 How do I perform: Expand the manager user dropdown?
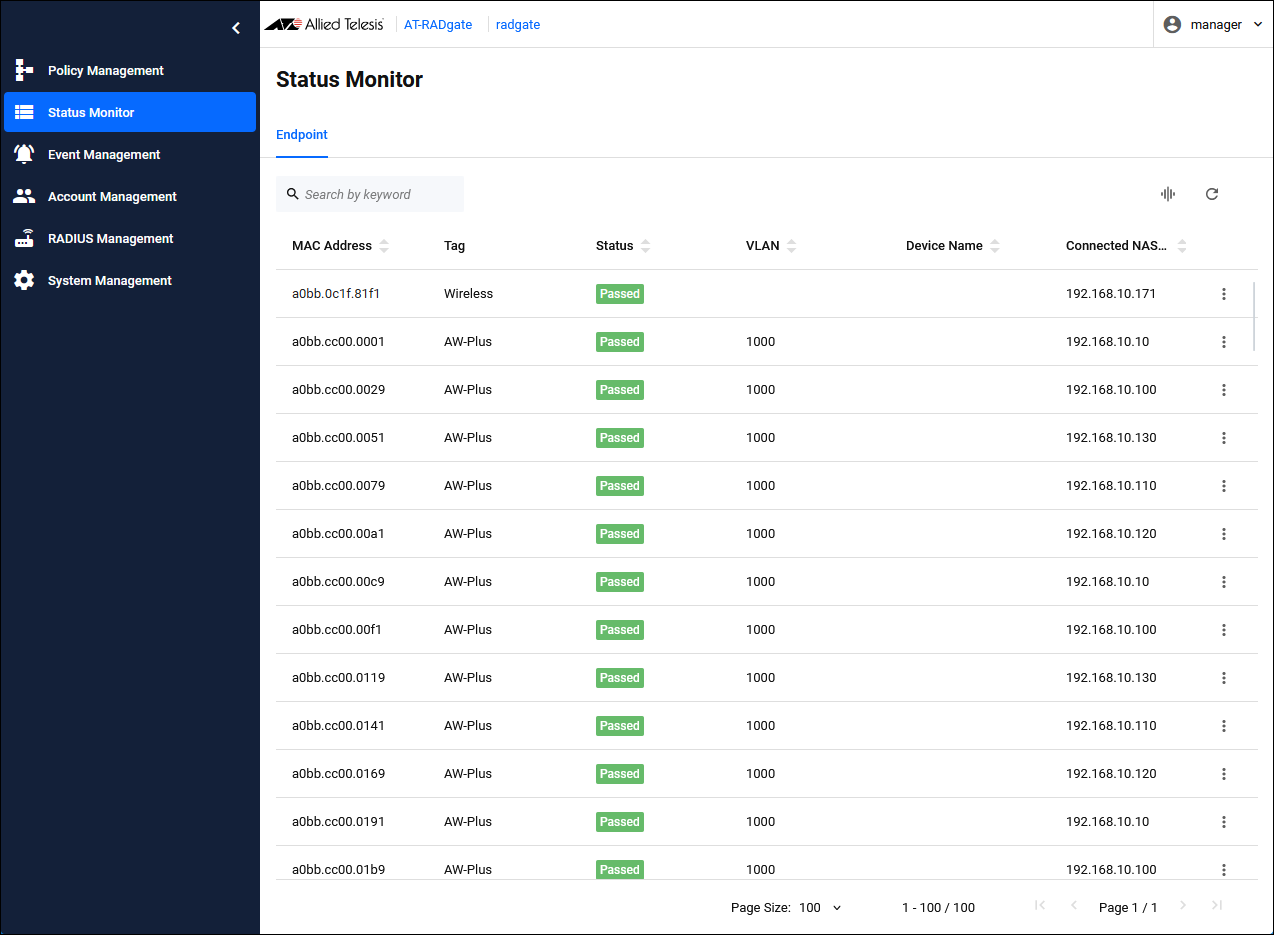point(1214,25)
